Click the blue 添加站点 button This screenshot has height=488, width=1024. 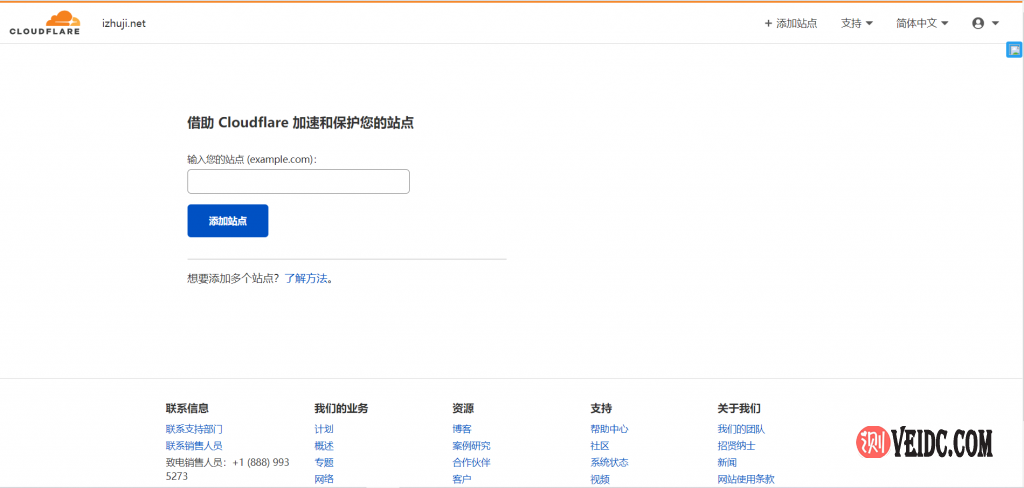point(228,221)
